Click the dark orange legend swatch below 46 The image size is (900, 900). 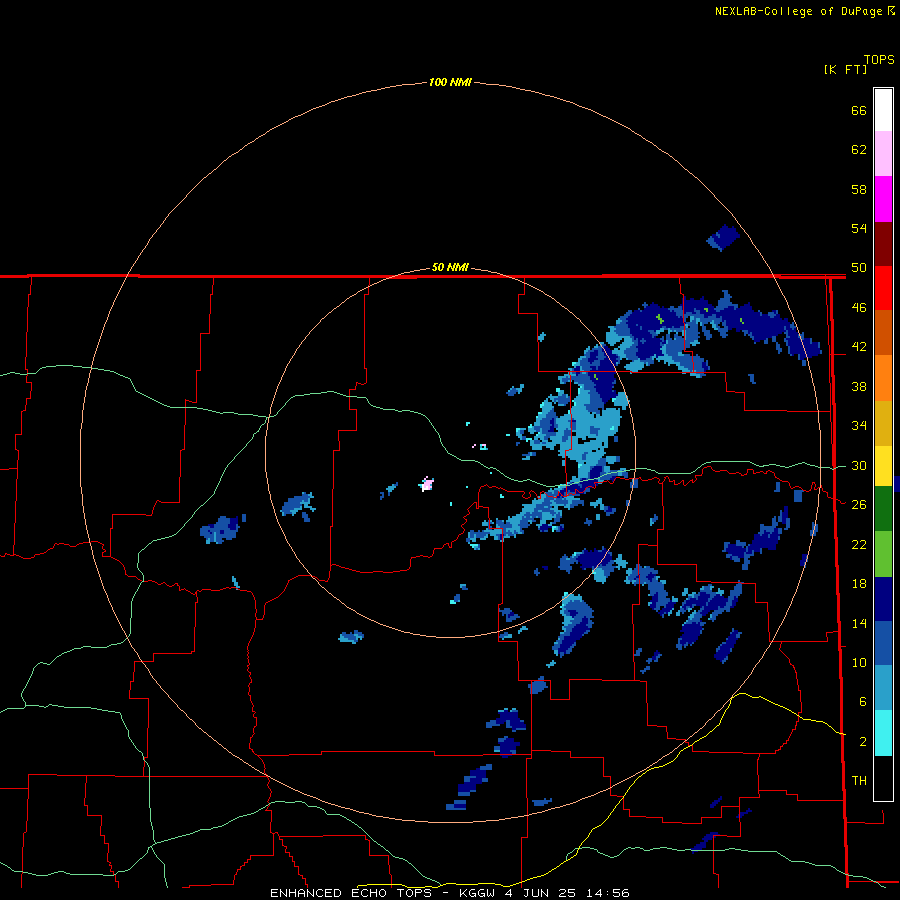pyautogui.click(x=883, y=333)
